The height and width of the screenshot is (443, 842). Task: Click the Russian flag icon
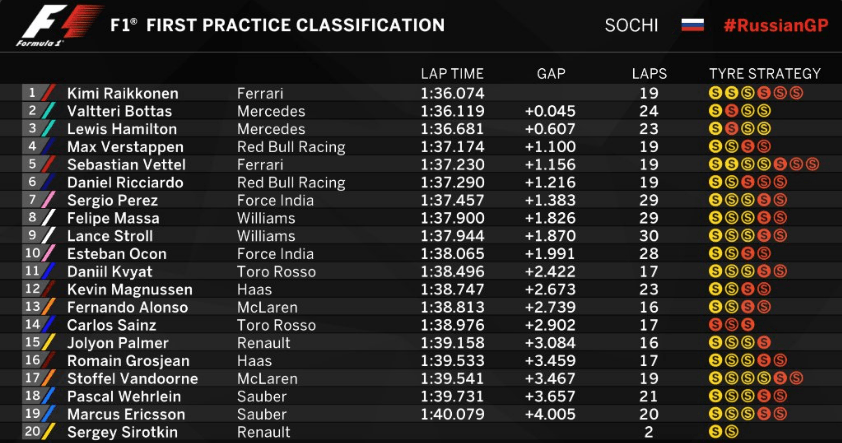coord(692,25)
